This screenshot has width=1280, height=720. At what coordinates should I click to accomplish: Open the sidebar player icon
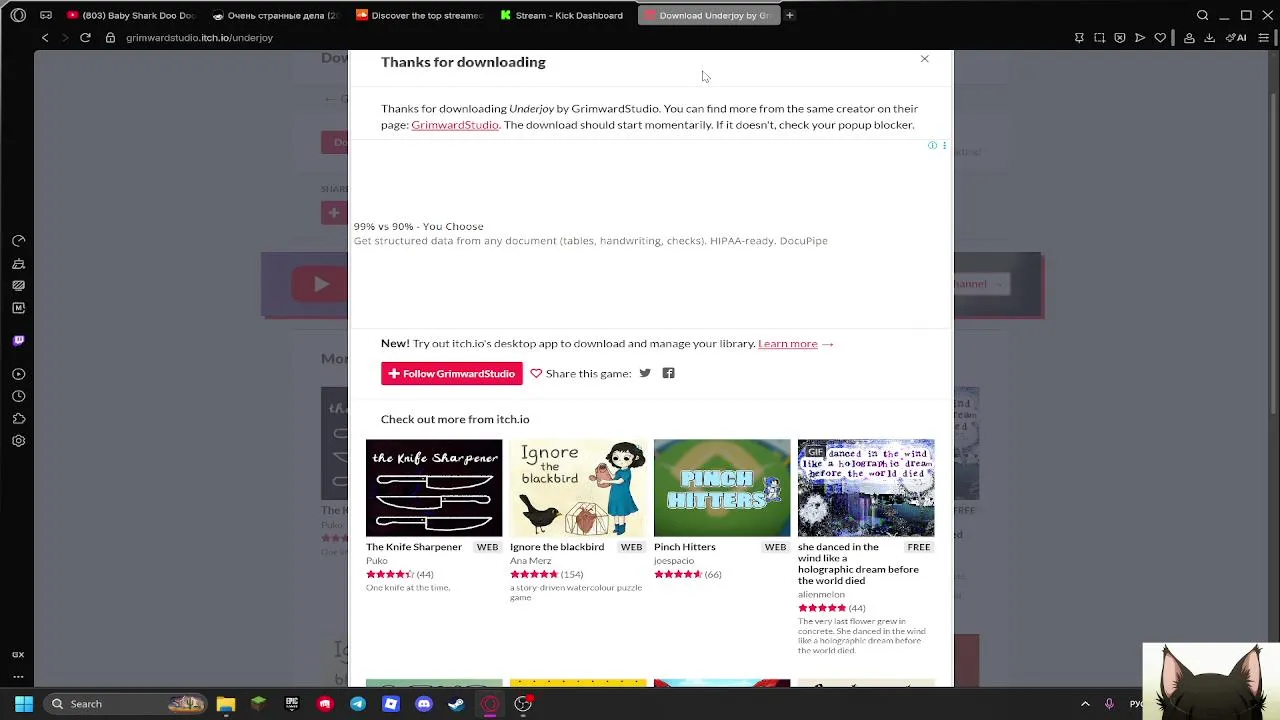(x=18, y=374)
